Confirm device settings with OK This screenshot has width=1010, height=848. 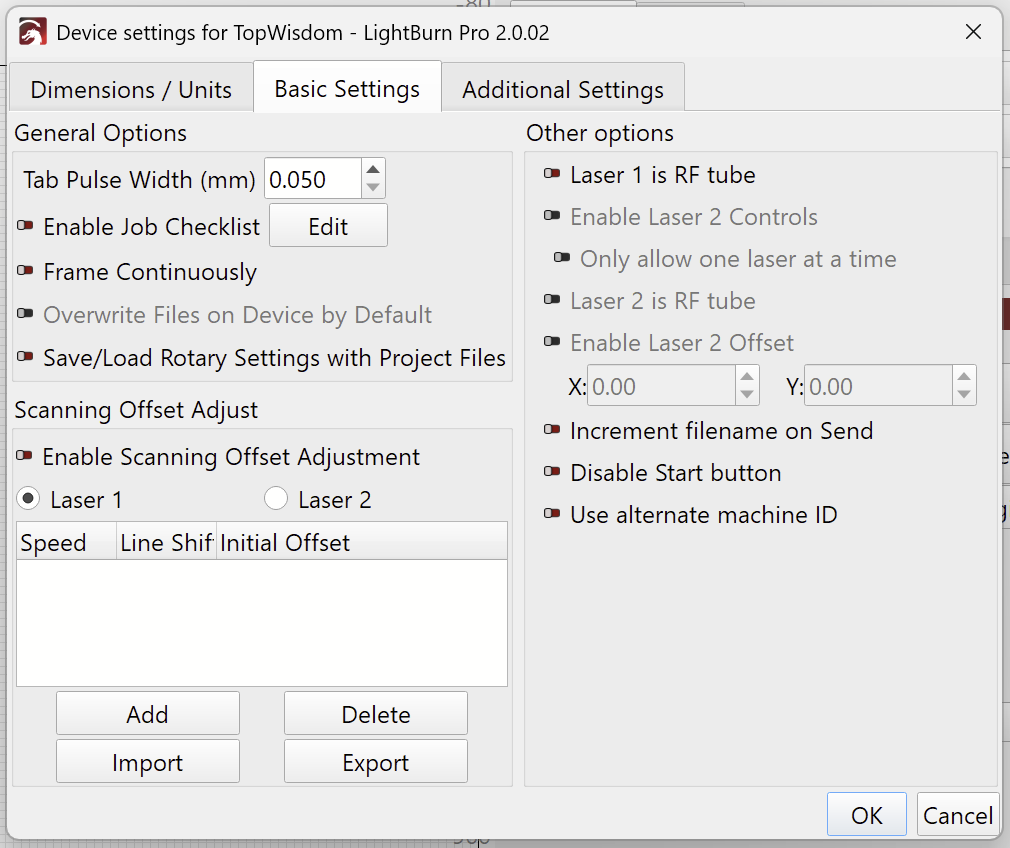point(866,814)
